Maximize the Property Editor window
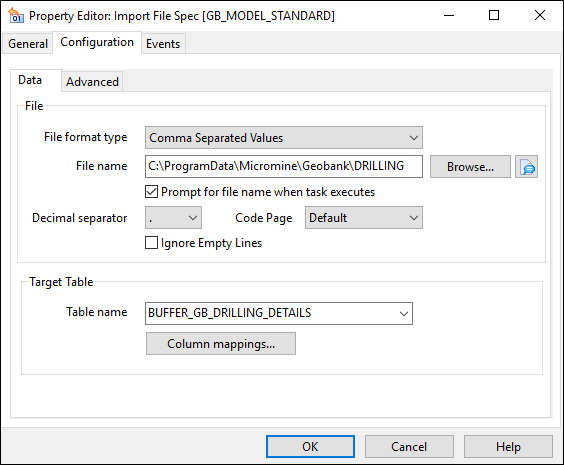Image resolution: width=564 pixels, height=465 pixels. 494,15
